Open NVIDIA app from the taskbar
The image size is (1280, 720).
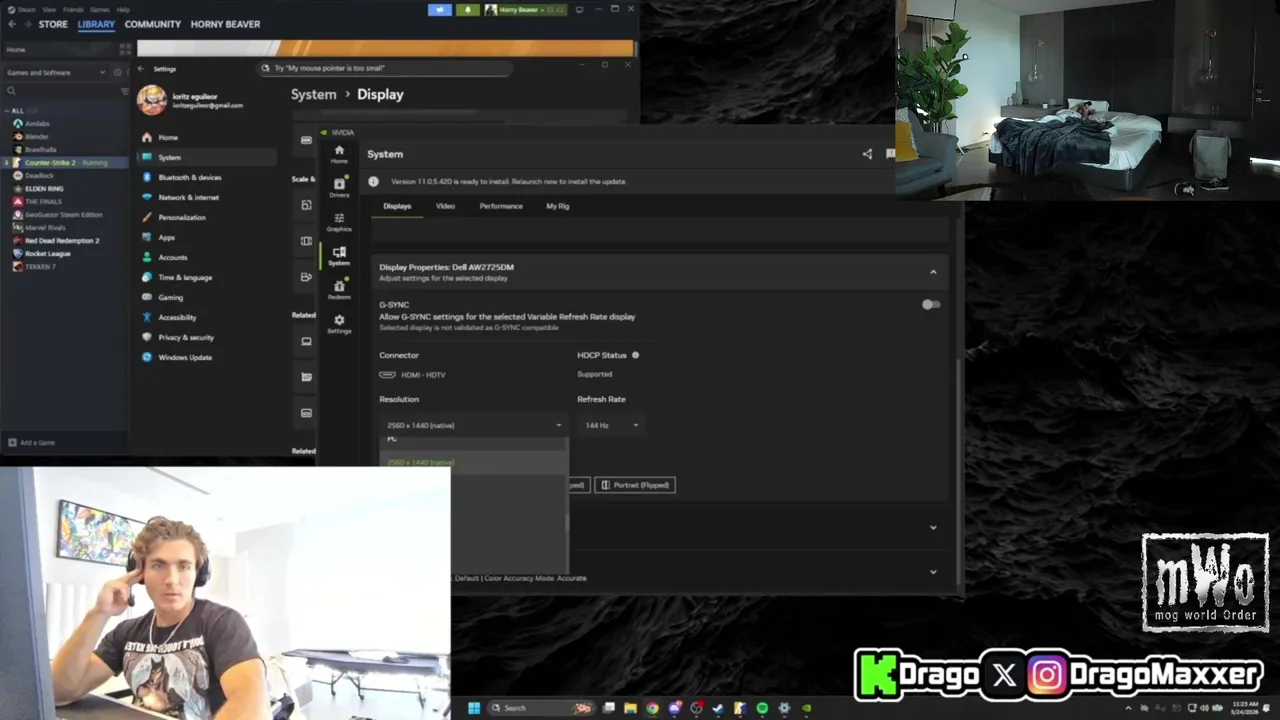pos(806,708)
